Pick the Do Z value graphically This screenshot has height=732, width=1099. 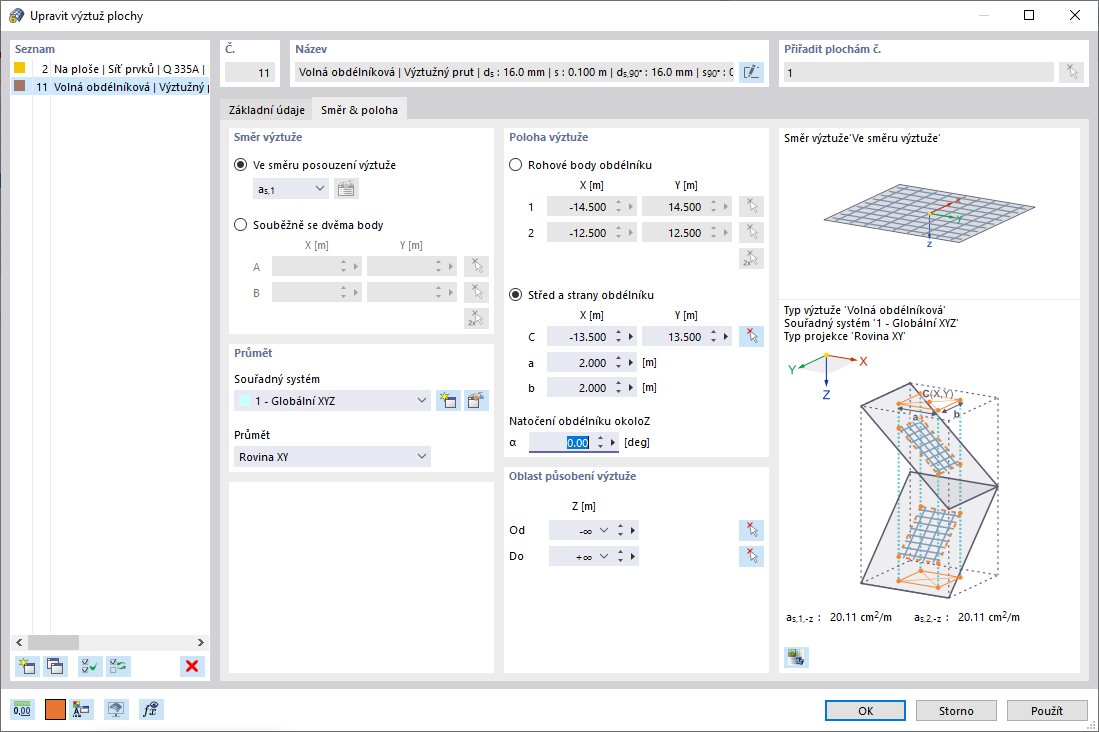click(751, 556)
